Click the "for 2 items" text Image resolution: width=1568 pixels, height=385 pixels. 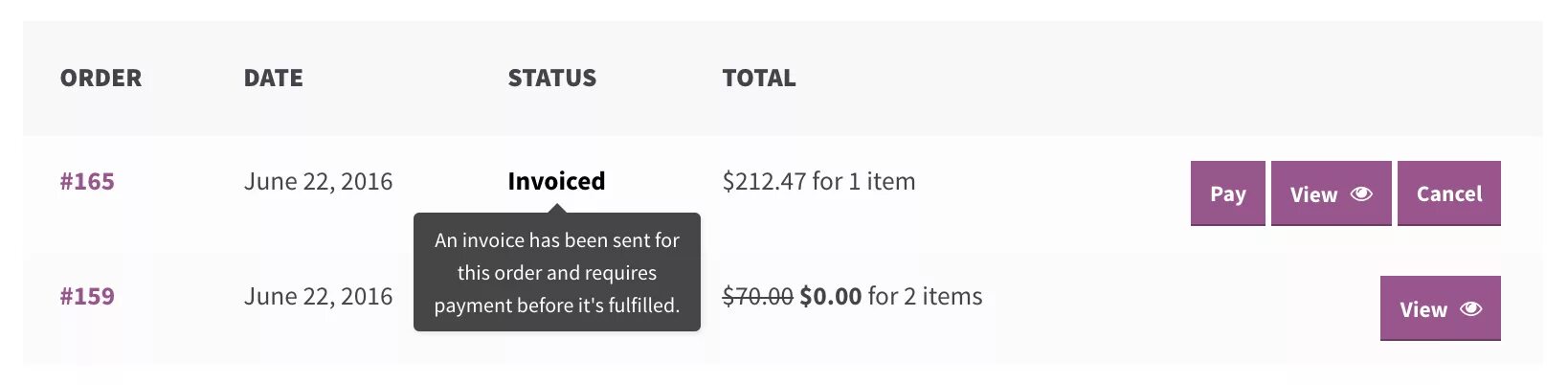925,296
